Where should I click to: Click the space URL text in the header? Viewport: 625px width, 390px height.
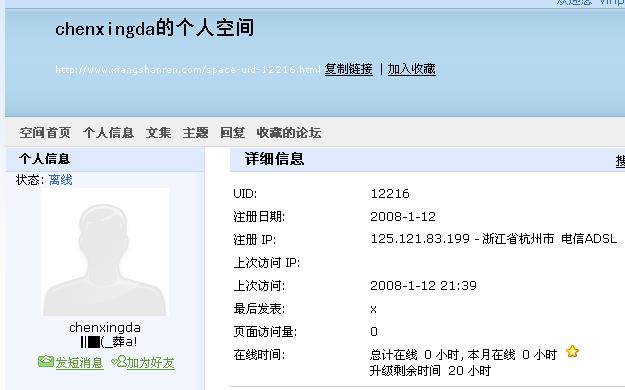tap(188, 69)
